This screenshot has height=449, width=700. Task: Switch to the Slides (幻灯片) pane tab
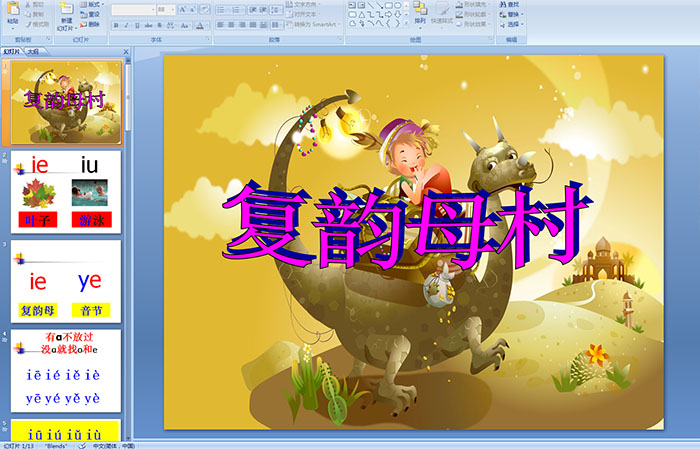click(x=12, y=52)
